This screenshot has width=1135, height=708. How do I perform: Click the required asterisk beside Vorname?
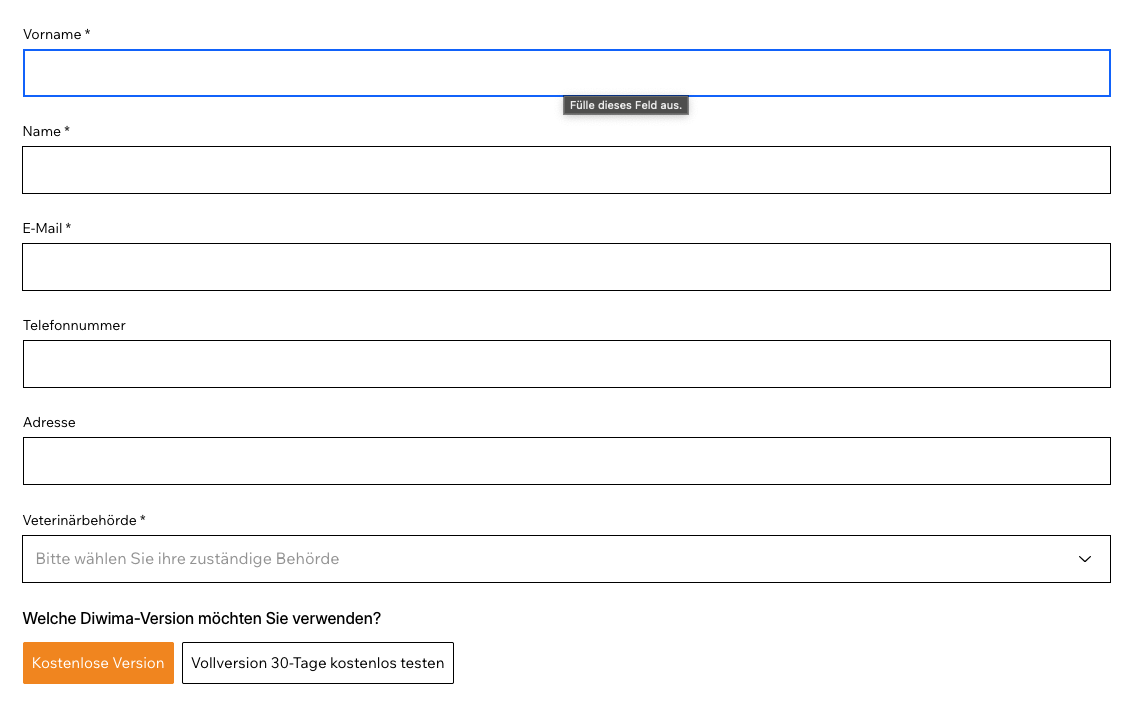(x=88, y=34)
